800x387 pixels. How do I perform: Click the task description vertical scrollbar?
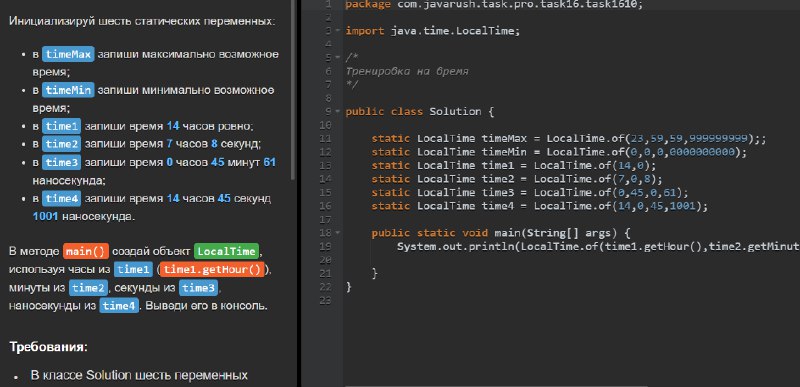coord(293,89)
